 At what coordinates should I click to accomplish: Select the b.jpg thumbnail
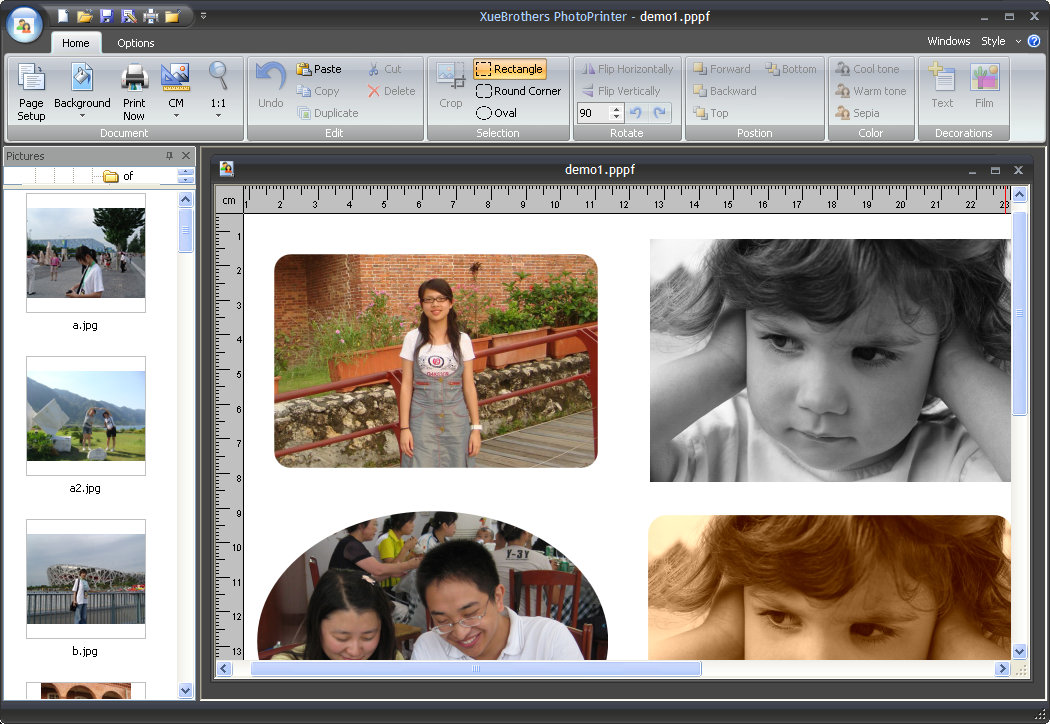click(86, 579)
